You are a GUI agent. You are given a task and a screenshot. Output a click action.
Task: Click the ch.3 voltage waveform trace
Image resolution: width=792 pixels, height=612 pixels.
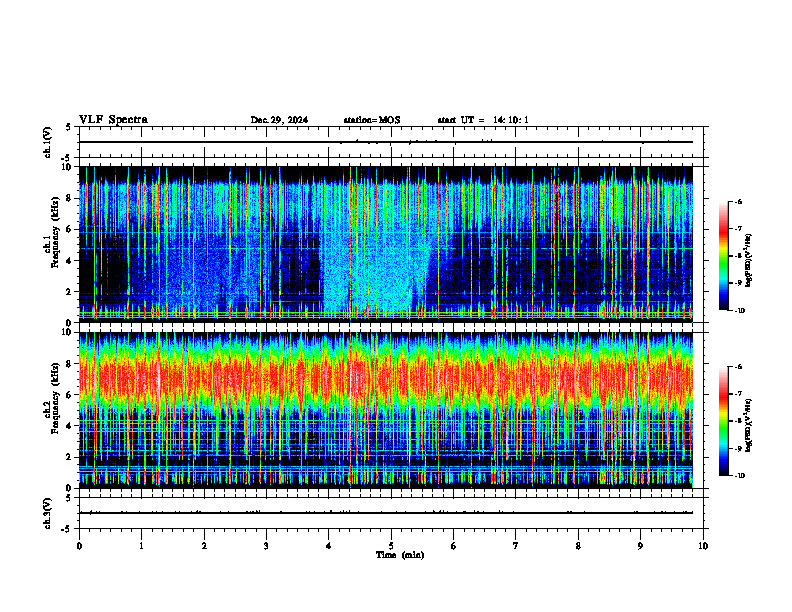[386, 513]
